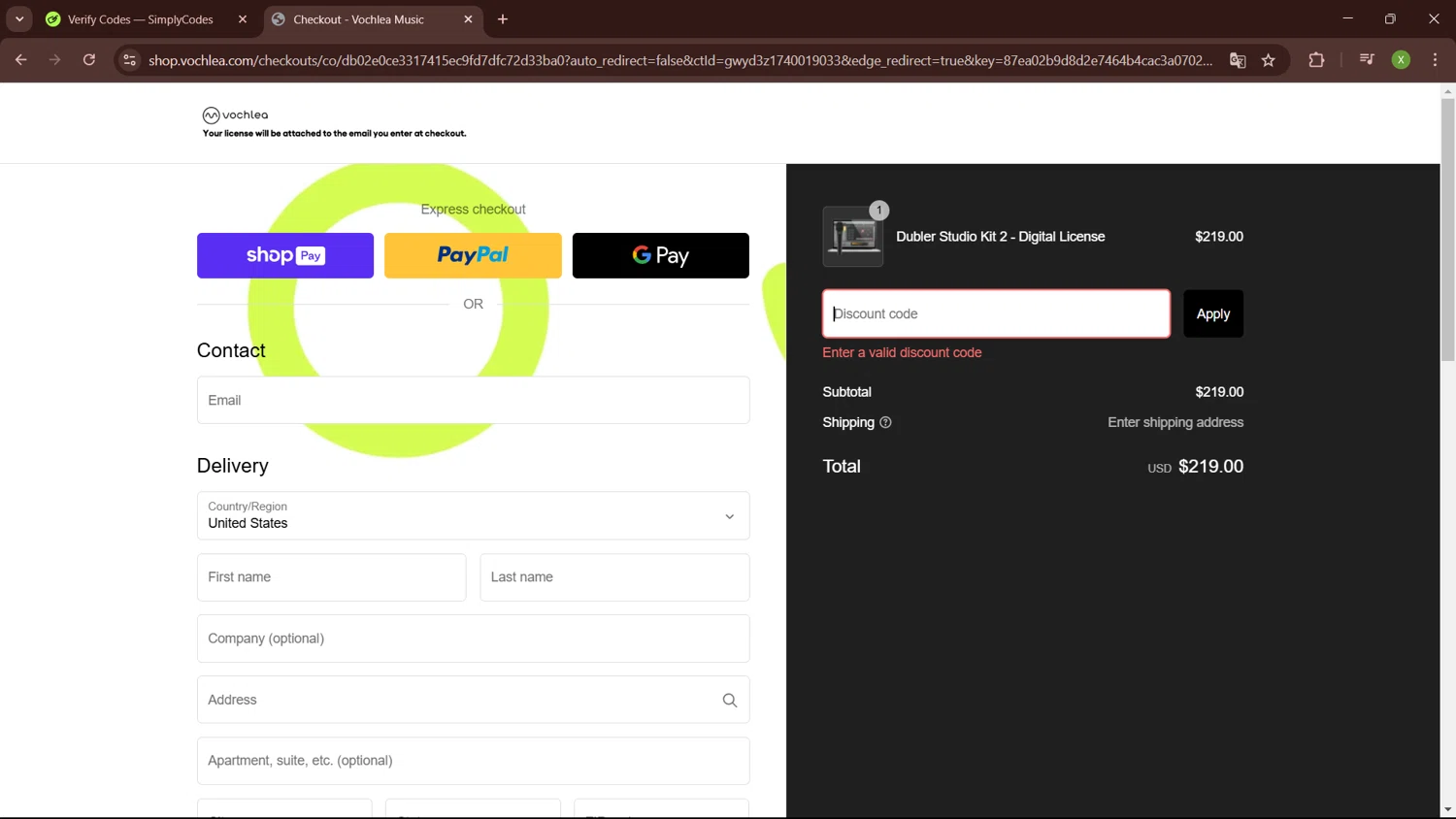This screenshot has height=819, width=1456.
Task: Open the translate page icon
Action: (1238, 60)
